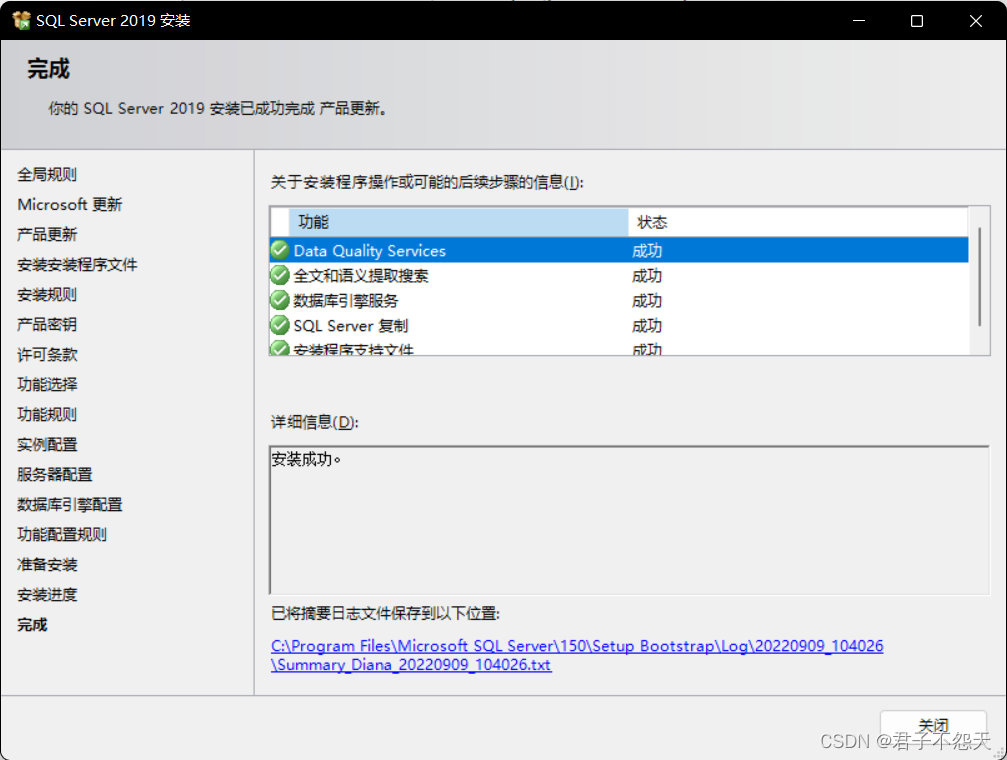Maximize the SQL Server 2019 安装 window
The image size is (1007, 760).
click(x=917, y=21)
